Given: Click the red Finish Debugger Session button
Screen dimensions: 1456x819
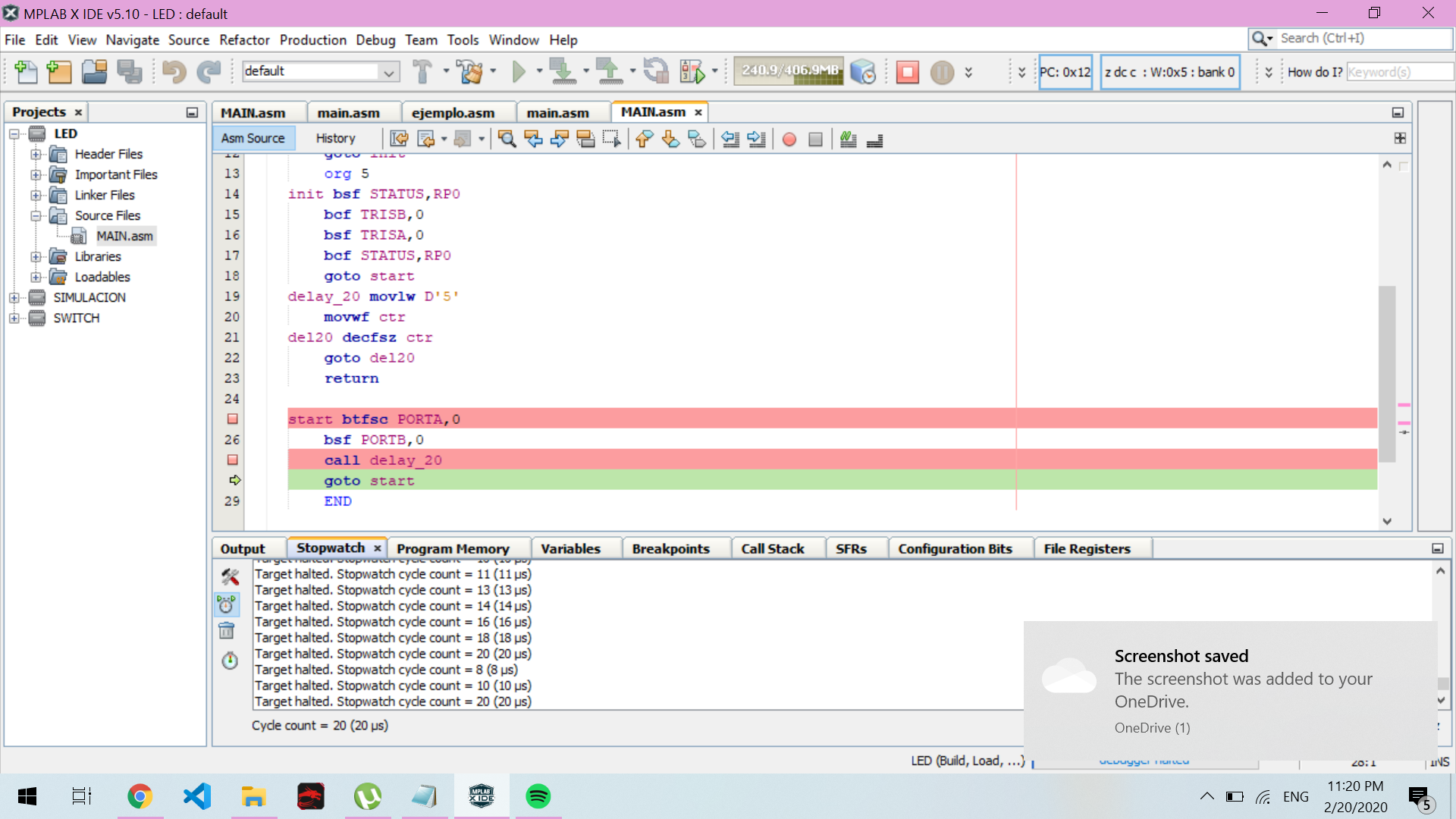Looking at the screenshot, I should pos(907,72).
